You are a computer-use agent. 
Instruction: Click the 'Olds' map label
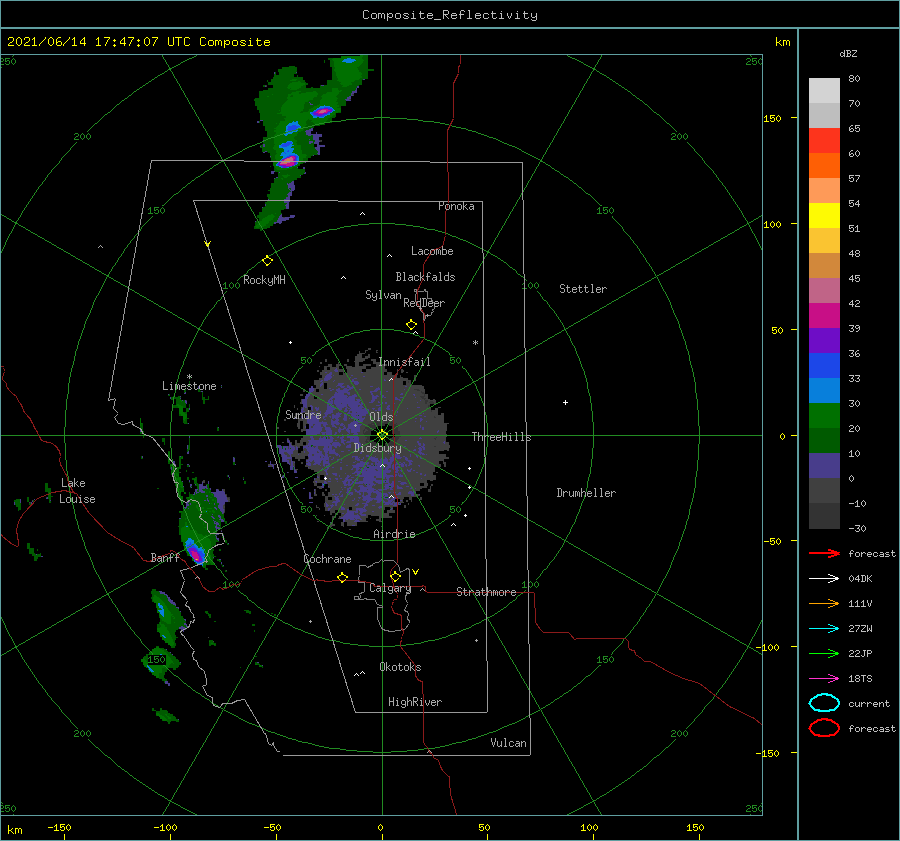point(381,417)
